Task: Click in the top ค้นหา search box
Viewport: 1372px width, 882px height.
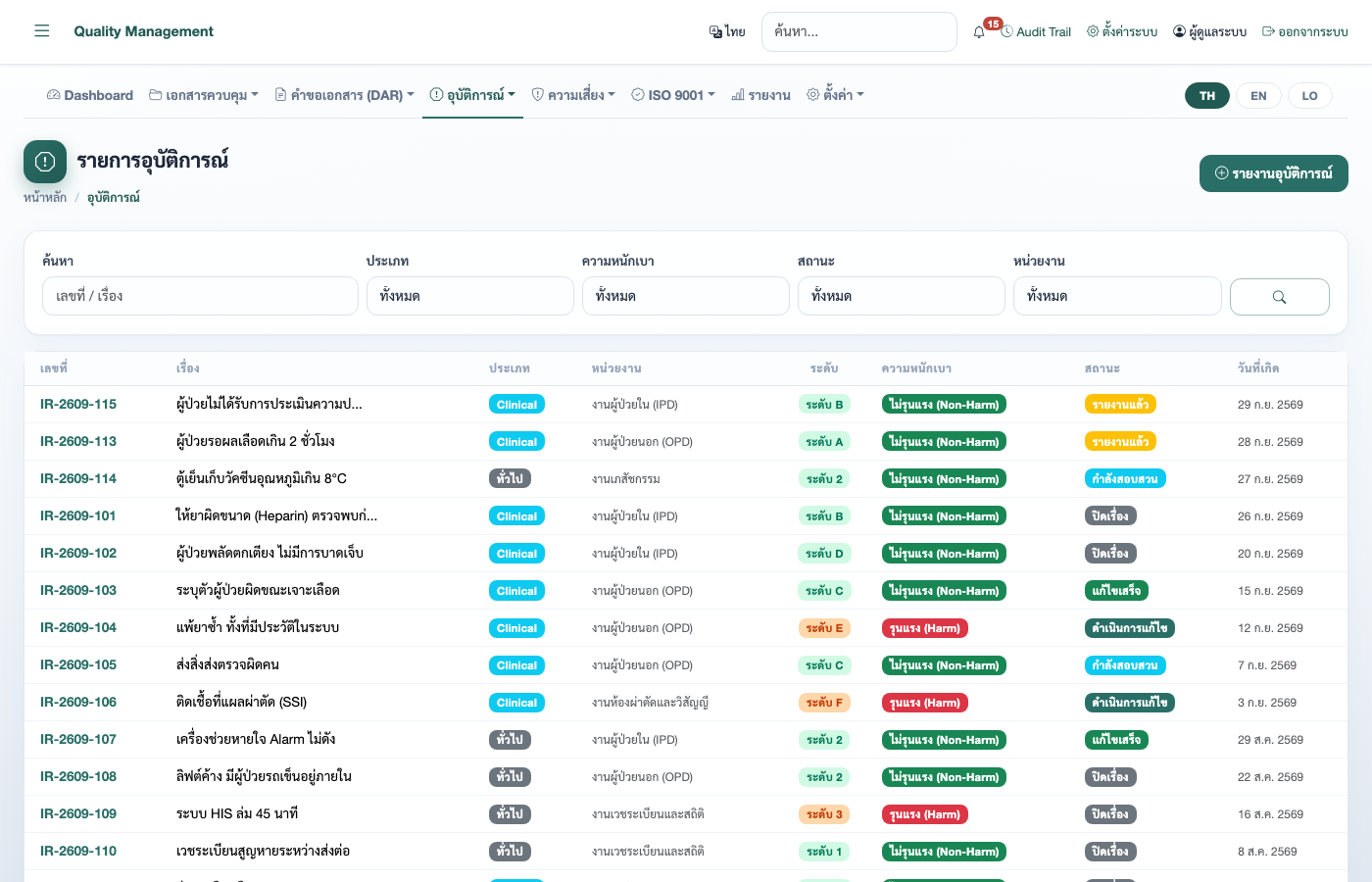Action: click(x=859, y=31)
